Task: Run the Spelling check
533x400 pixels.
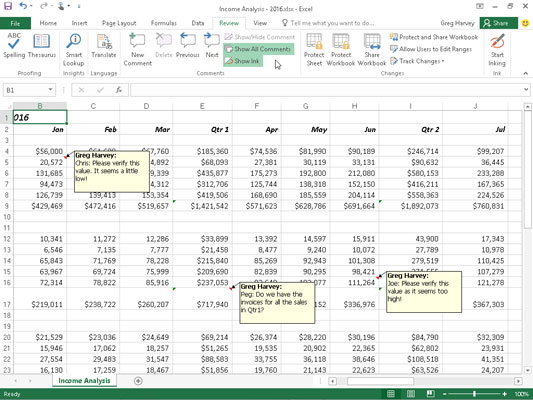Action: tap(14, 45)
